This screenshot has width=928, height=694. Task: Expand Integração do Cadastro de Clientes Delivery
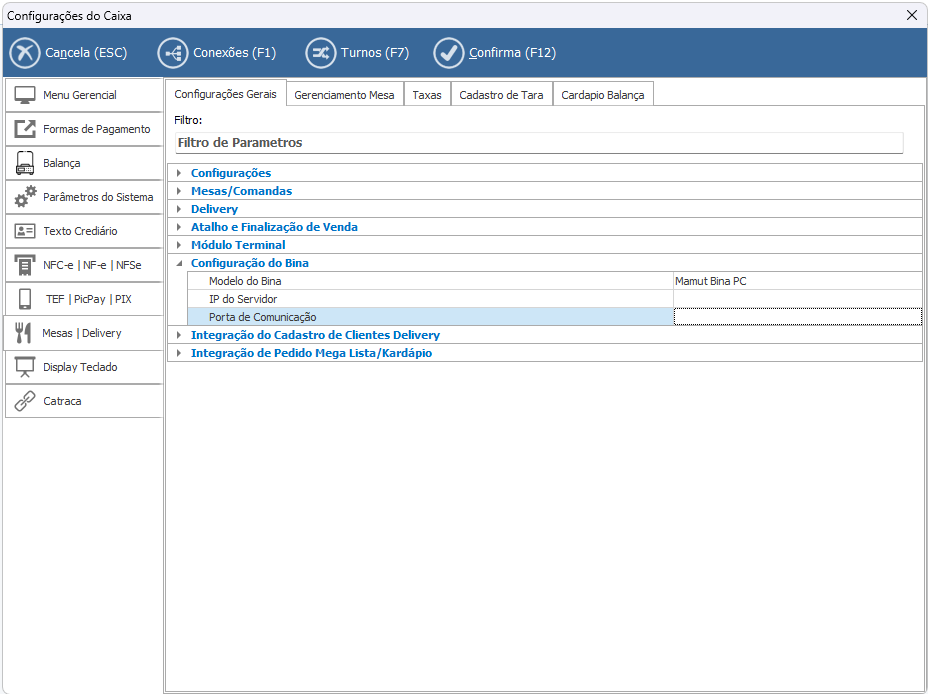point(179,335)
